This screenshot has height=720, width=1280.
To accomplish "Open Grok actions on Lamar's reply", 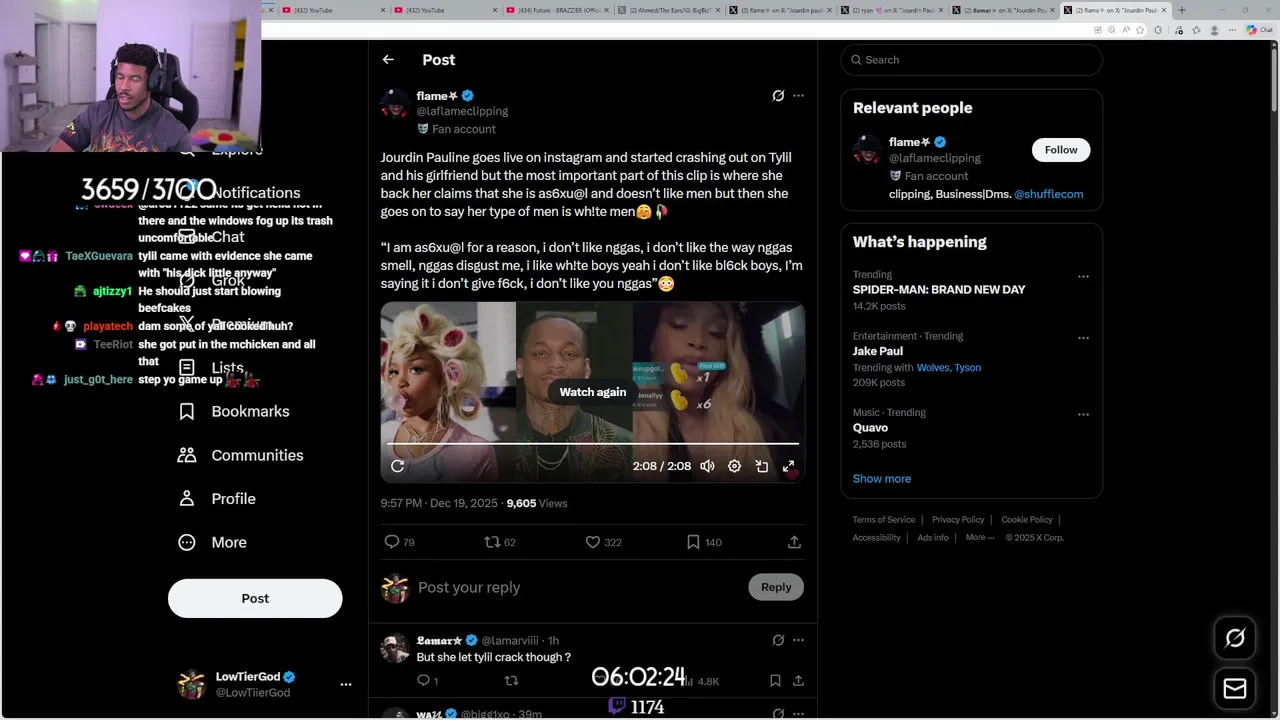I will click(778, 640).
